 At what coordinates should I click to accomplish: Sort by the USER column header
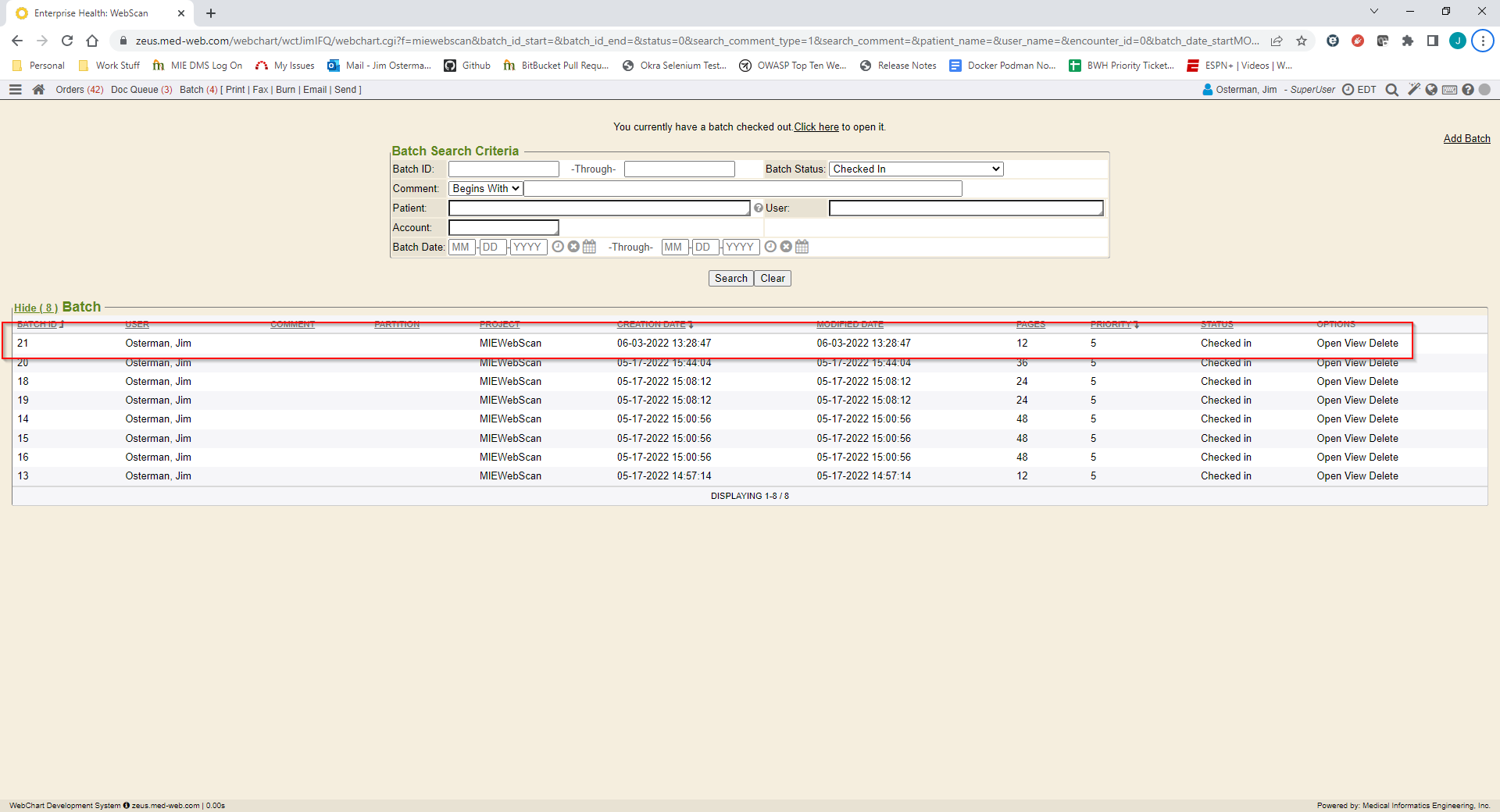coord(137,324)
